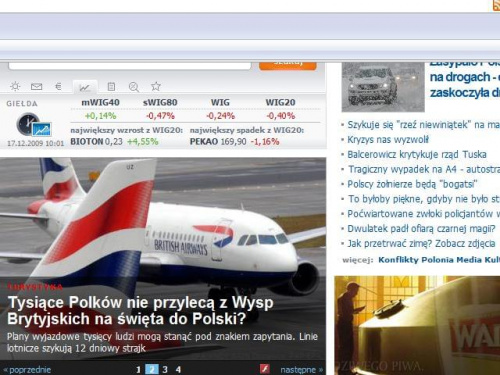This screenshot has height=375, width=500.
Task: Select the stock chart icon tab
Action: point(85,87)
